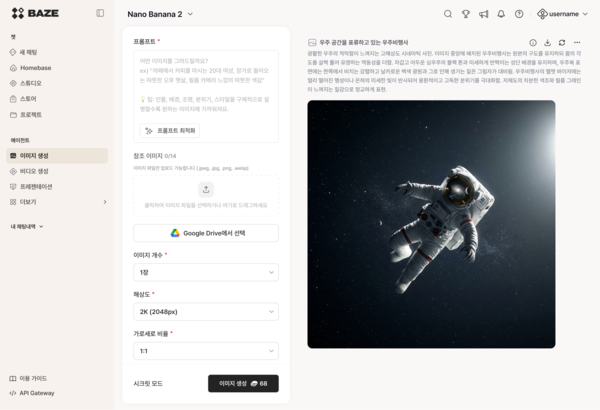Click the 이미지 생성 68 generate button

(243, 383)
